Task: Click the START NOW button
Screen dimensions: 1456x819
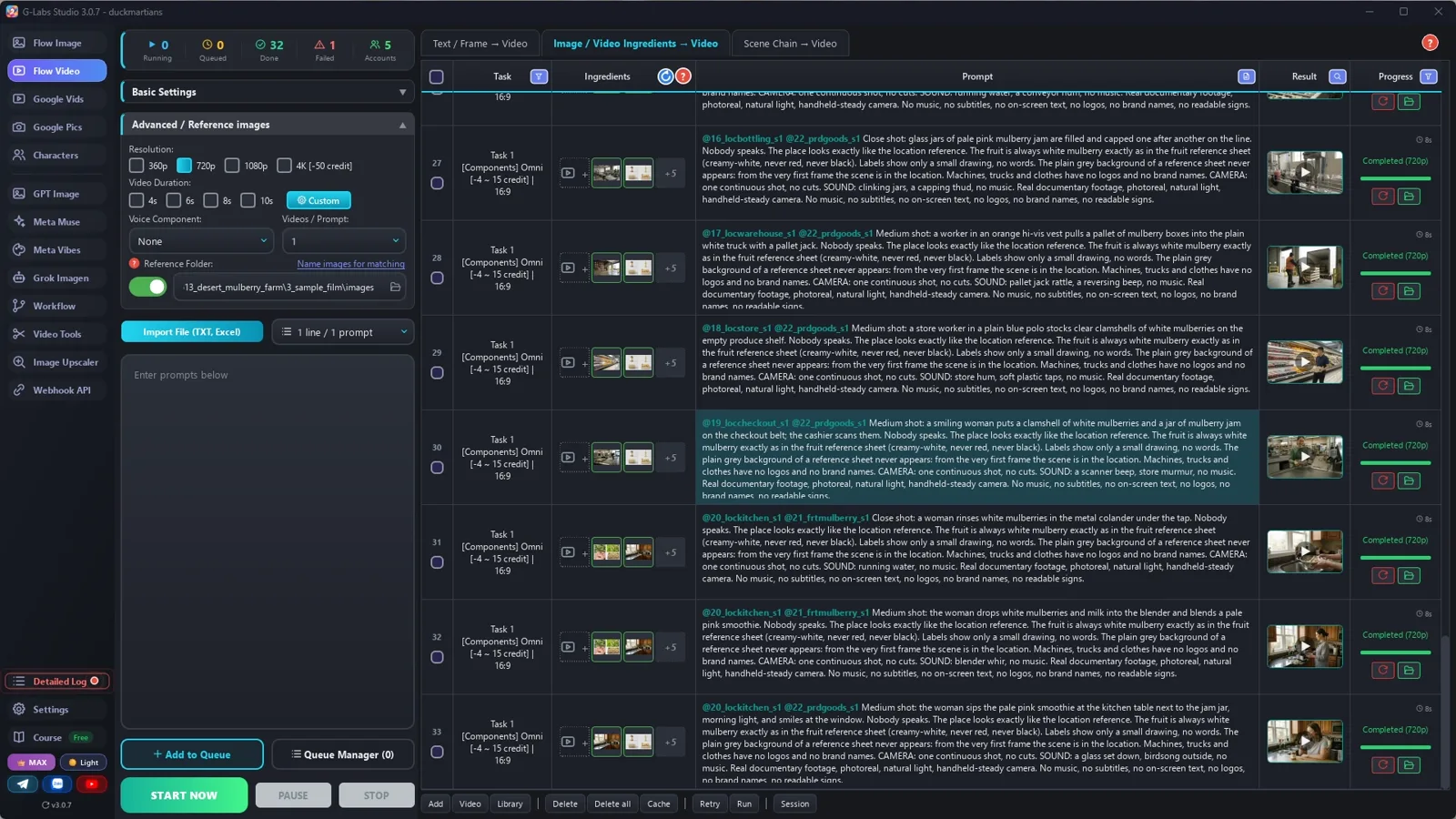Action: pos(184,795)
